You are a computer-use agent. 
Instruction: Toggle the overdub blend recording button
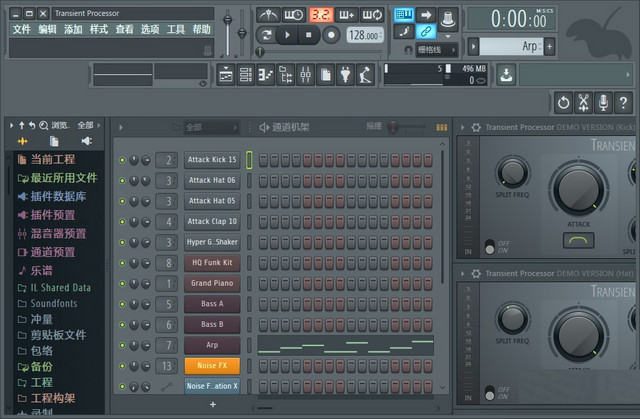(x=346, y=15)
